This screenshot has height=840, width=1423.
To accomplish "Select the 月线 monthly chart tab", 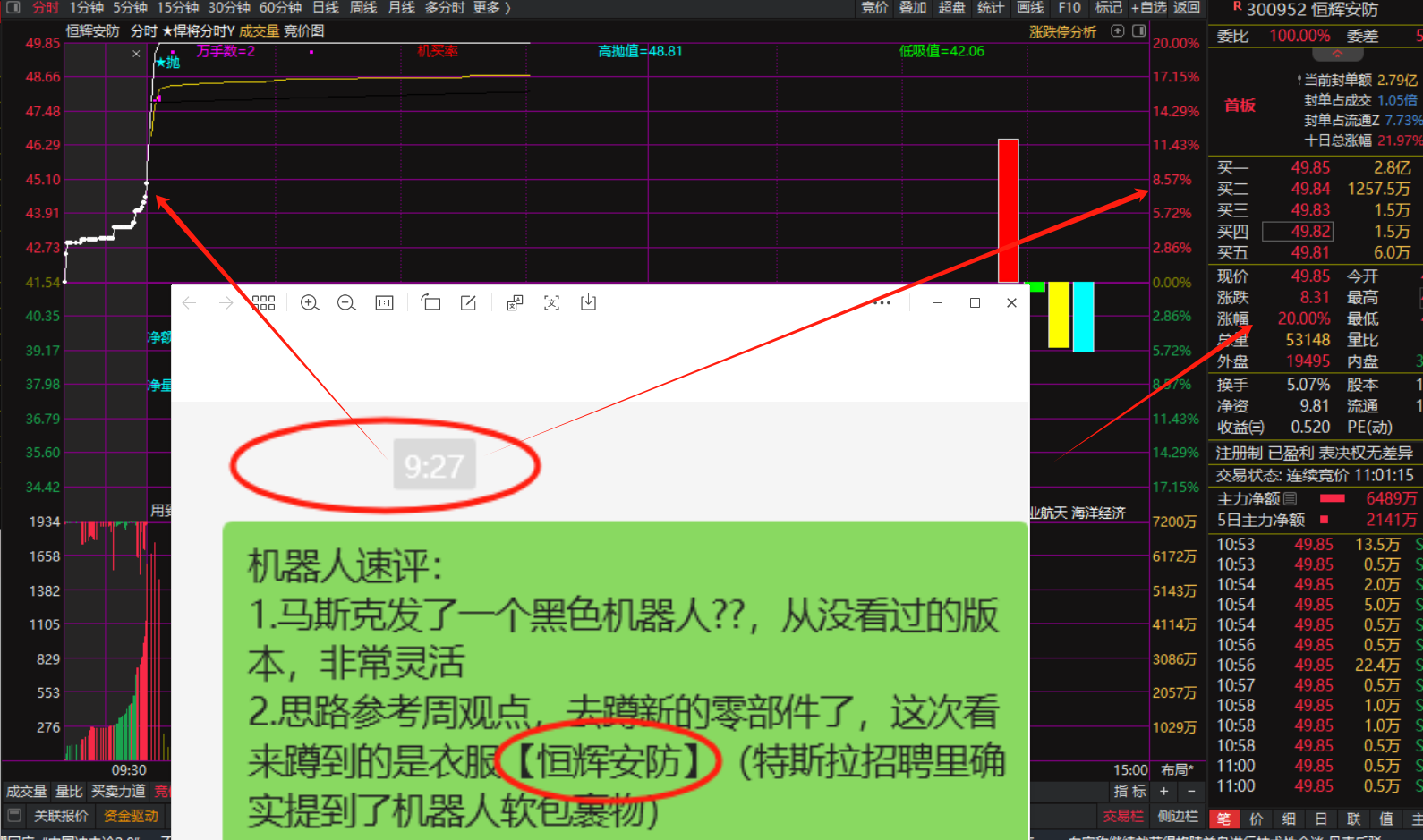I will tap(402, 7).
